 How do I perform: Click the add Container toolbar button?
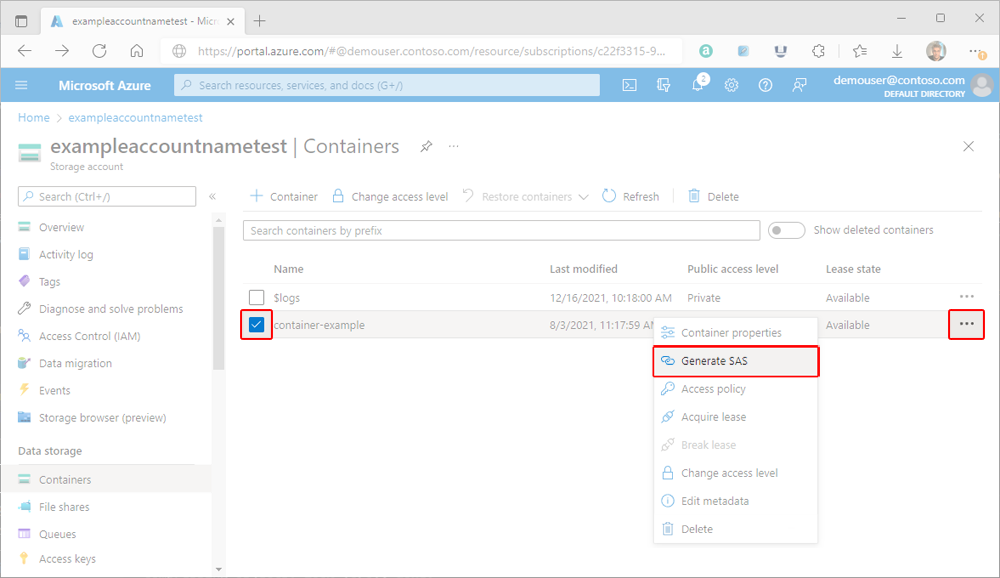pos(284,196)
